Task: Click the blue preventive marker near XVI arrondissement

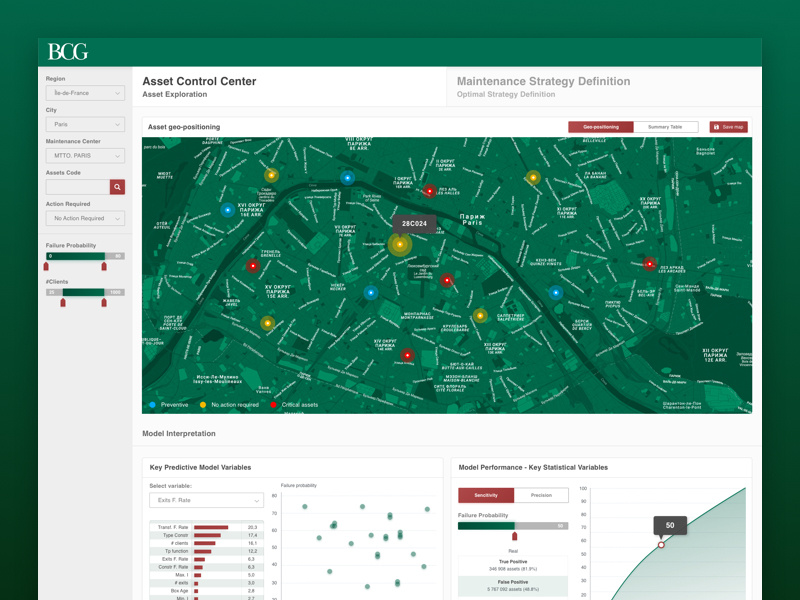Action: click(228, 210)
